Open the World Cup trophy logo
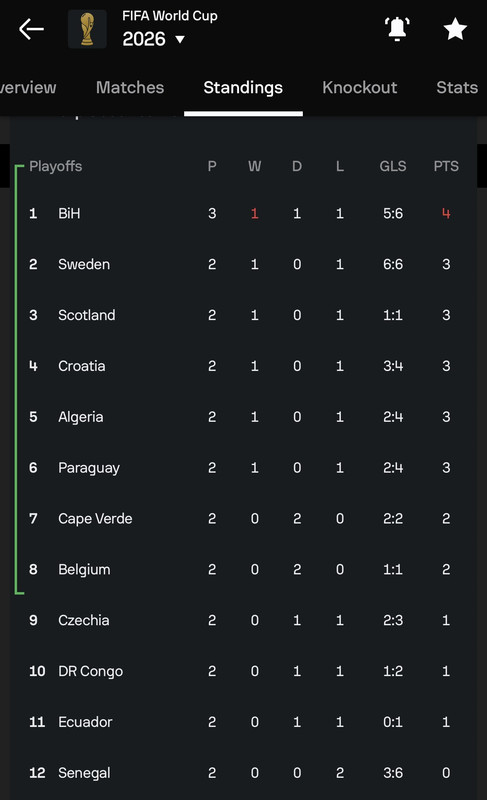This screenshot has width=487, height=800. pyautogui.click(x=87, y=29)
